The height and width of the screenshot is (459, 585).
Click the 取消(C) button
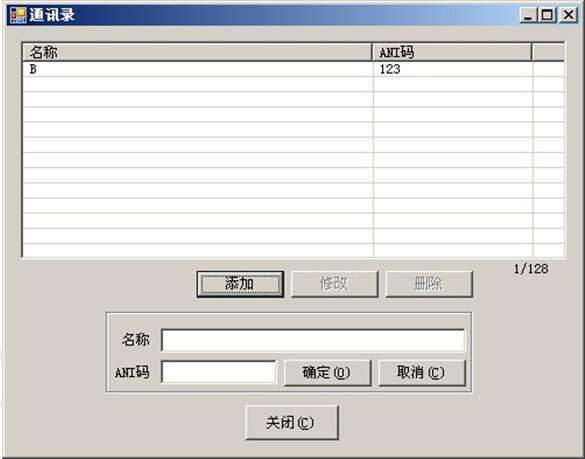pos(422,373)
